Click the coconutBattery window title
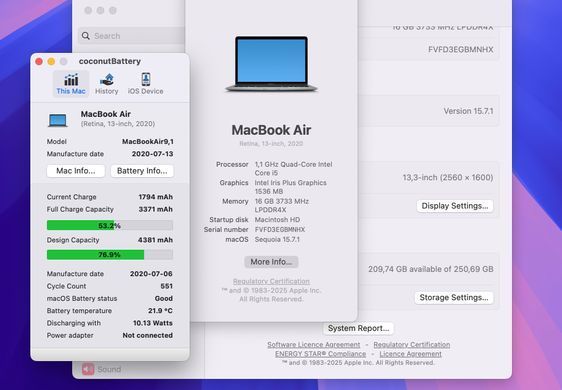This screenshot has width=562, height=390. [110, 61]
